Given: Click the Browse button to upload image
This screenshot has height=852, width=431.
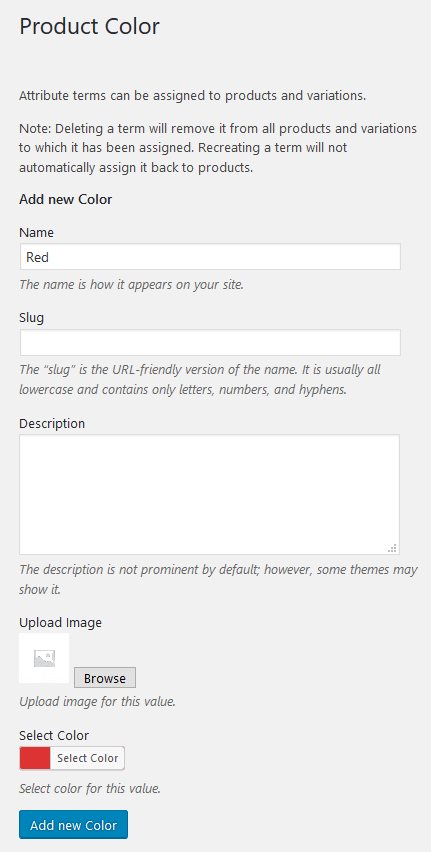Looking at the screenshot, I should [104, 678].
